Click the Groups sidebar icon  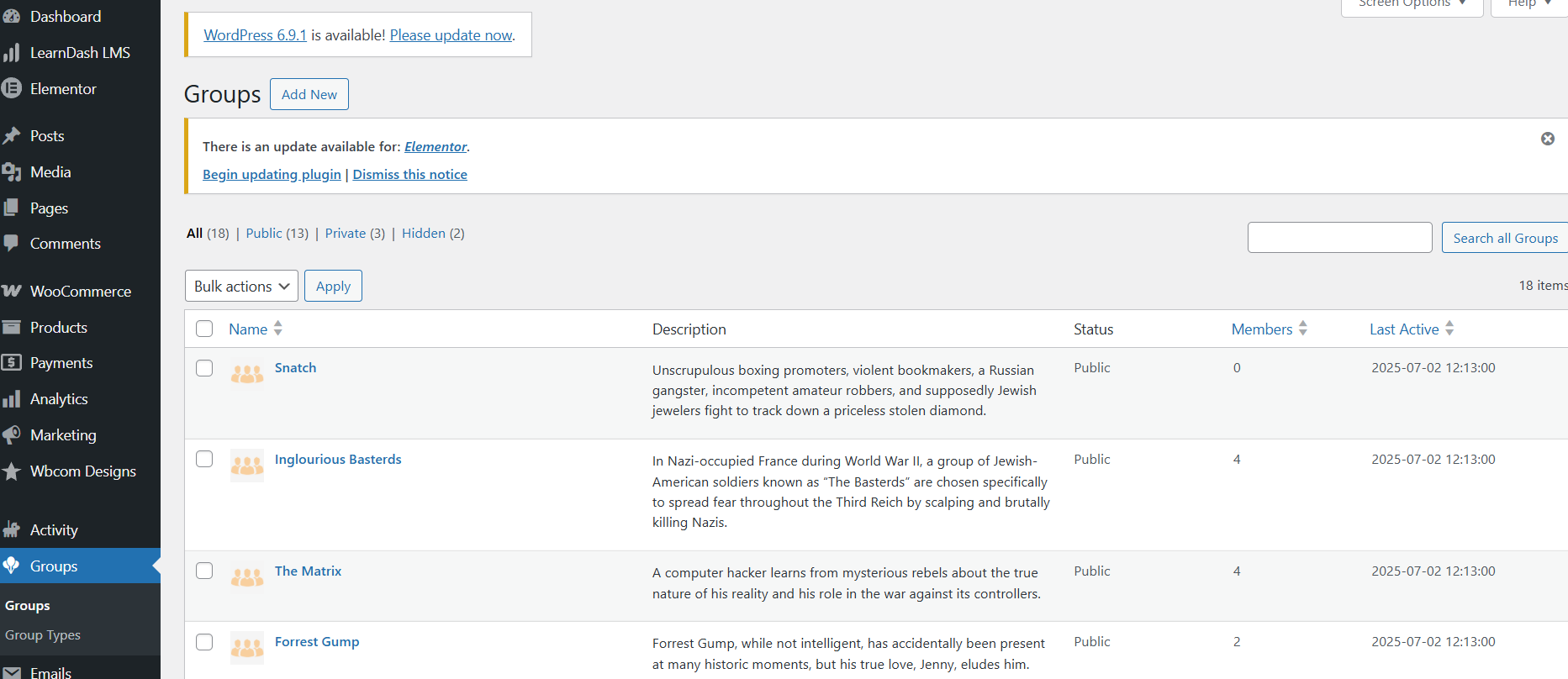11,566
